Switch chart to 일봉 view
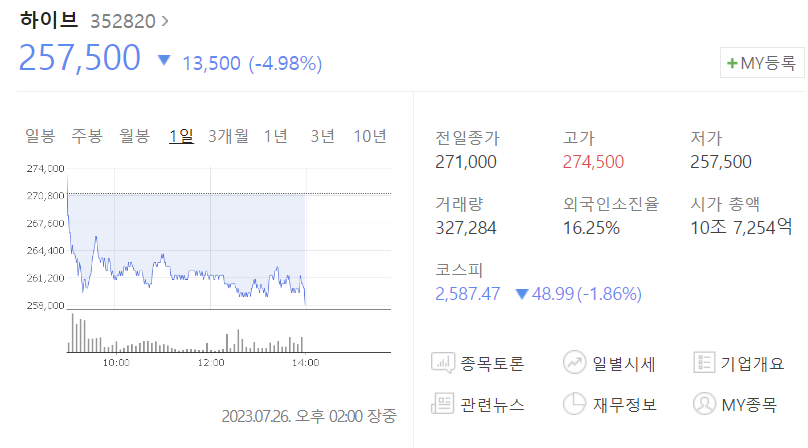 point(40,136)
